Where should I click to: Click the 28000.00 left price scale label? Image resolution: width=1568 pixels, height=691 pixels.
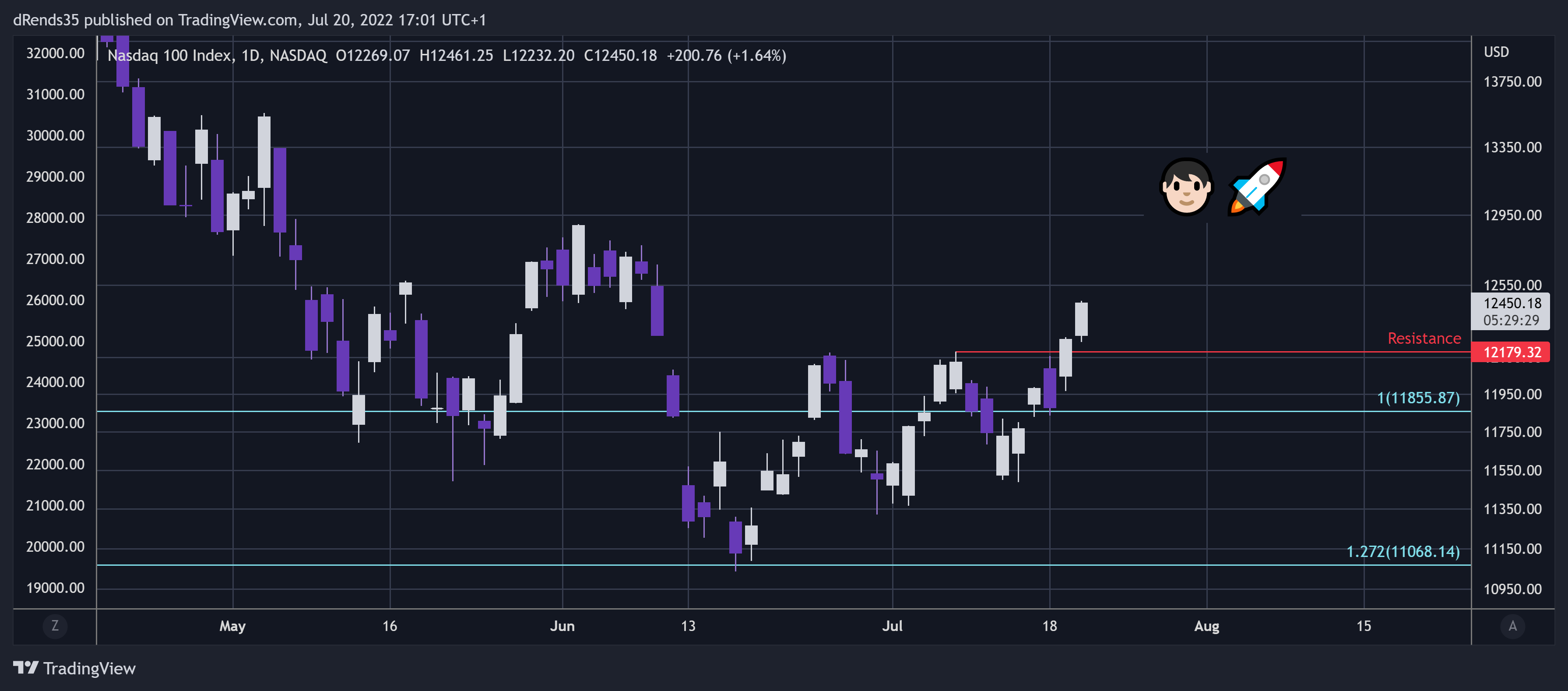pyautogui.click(x=56, y=217)
